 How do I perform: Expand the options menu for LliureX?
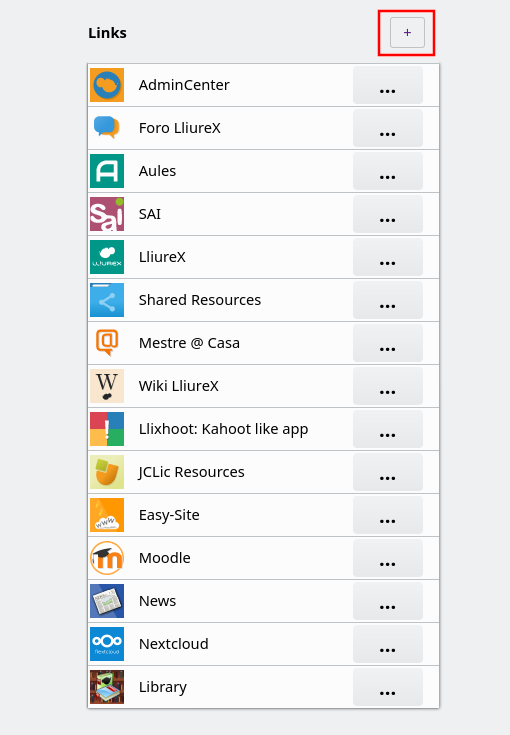click(x=388, y=257)
